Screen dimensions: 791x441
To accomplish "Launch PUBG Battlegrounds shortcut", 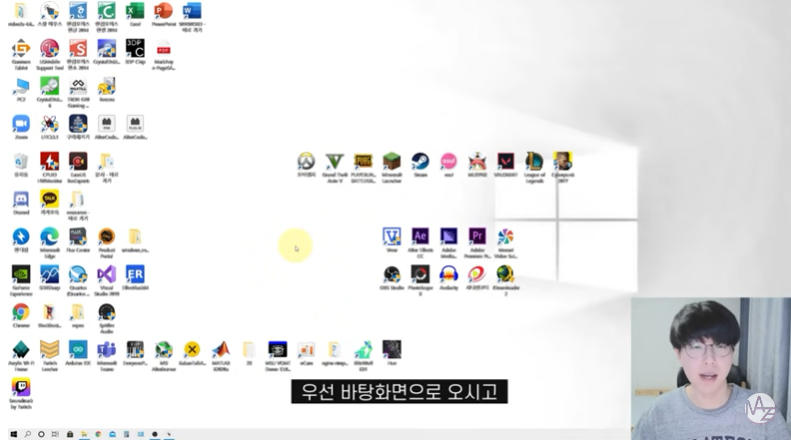I will (363, 168).
